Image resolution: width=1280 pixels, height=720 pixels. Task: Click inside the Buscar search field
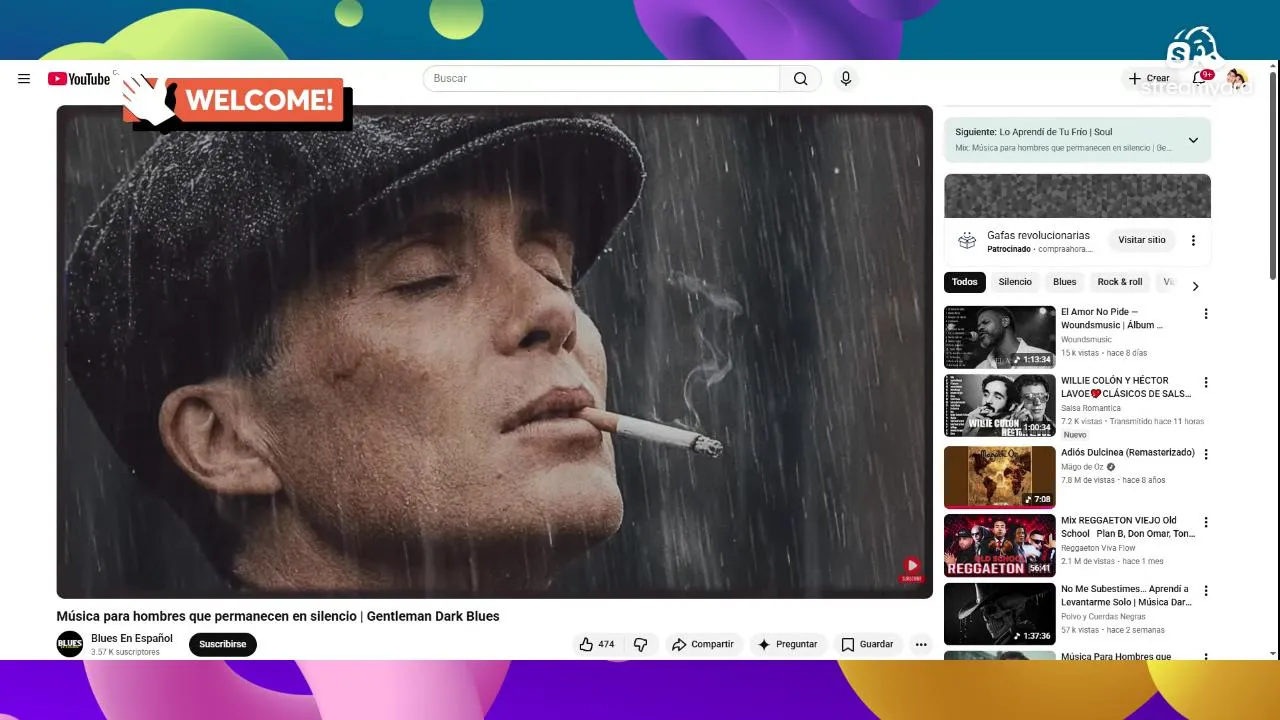(x=601, y=79)
